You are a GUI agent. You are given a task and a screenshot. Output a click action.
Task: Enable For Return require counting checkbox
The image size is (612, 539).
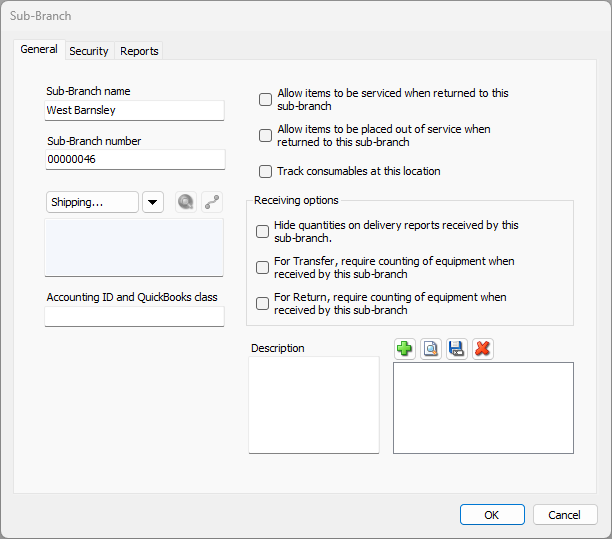pyautogui.click(x=262, y=303)
